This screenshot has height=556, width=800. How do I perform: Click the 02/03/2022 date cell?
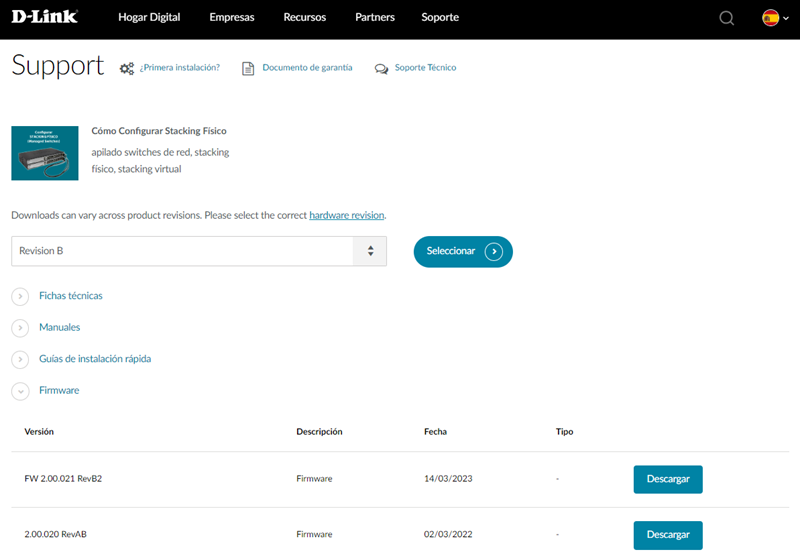[448, 534]
